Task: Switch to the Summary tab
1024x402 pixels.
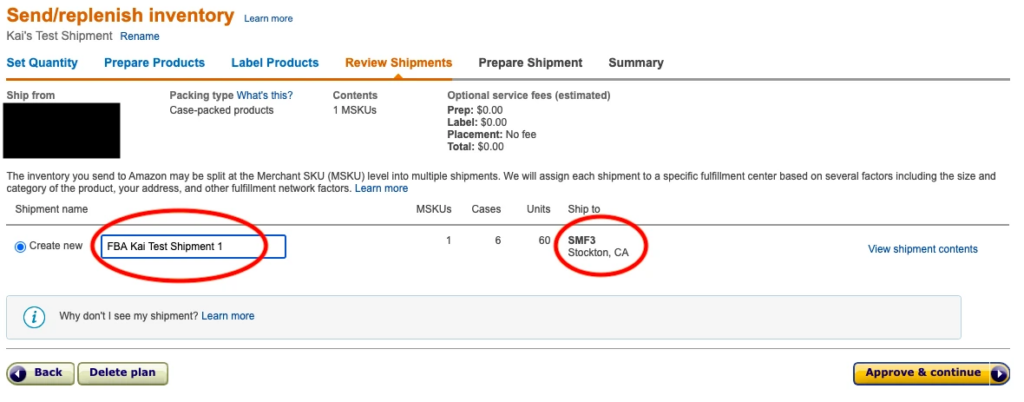Action: pyautogui.click(x=635, y=63)
